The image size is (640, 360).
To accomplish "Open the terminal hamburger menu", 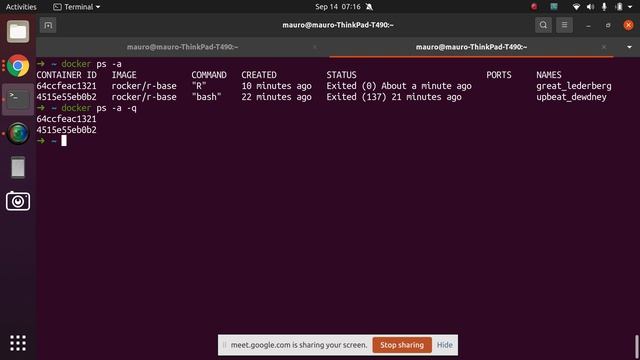I will click(x=564, y=25).
